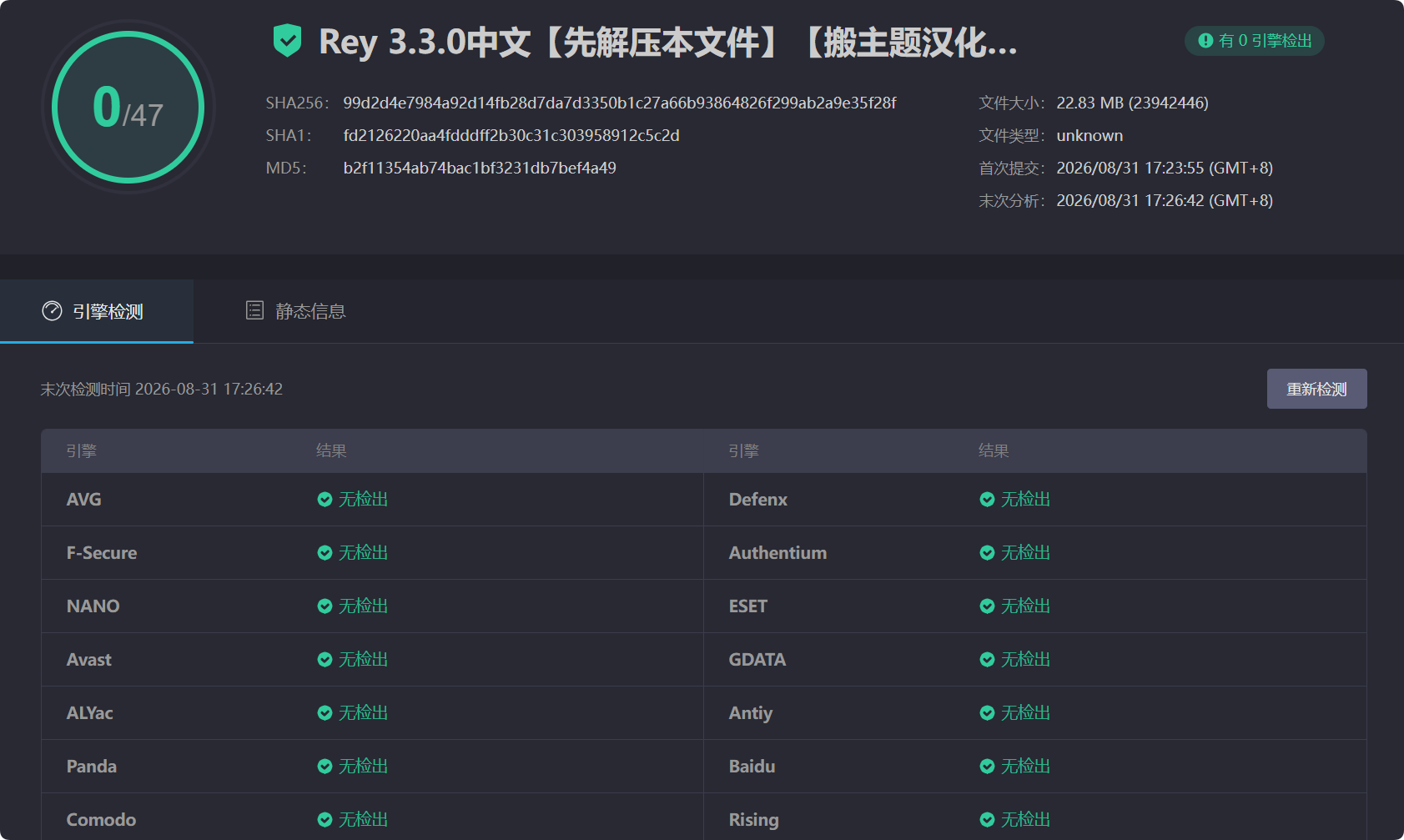Click the right 结果 column header
The image size is (1404, 840).
click(x=994, y=451)
